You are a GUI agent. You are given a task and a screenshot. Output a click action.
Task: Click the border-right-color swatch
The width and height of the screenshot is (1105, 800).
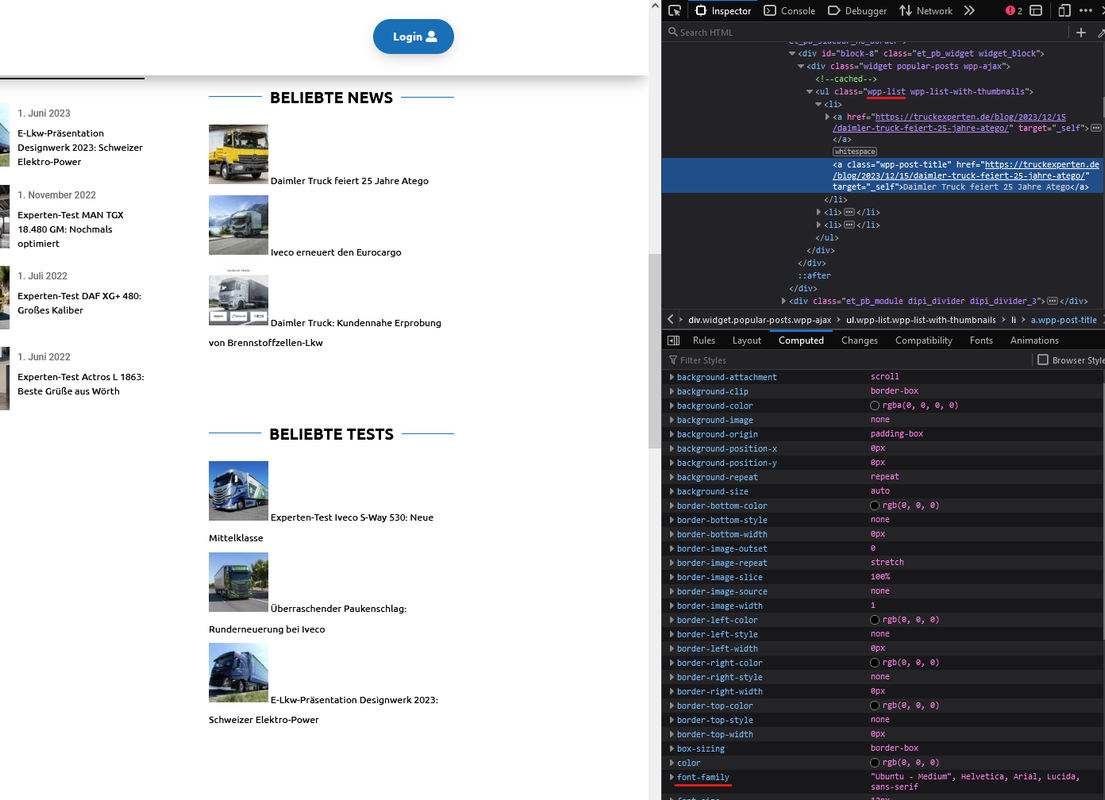point(875,663)
